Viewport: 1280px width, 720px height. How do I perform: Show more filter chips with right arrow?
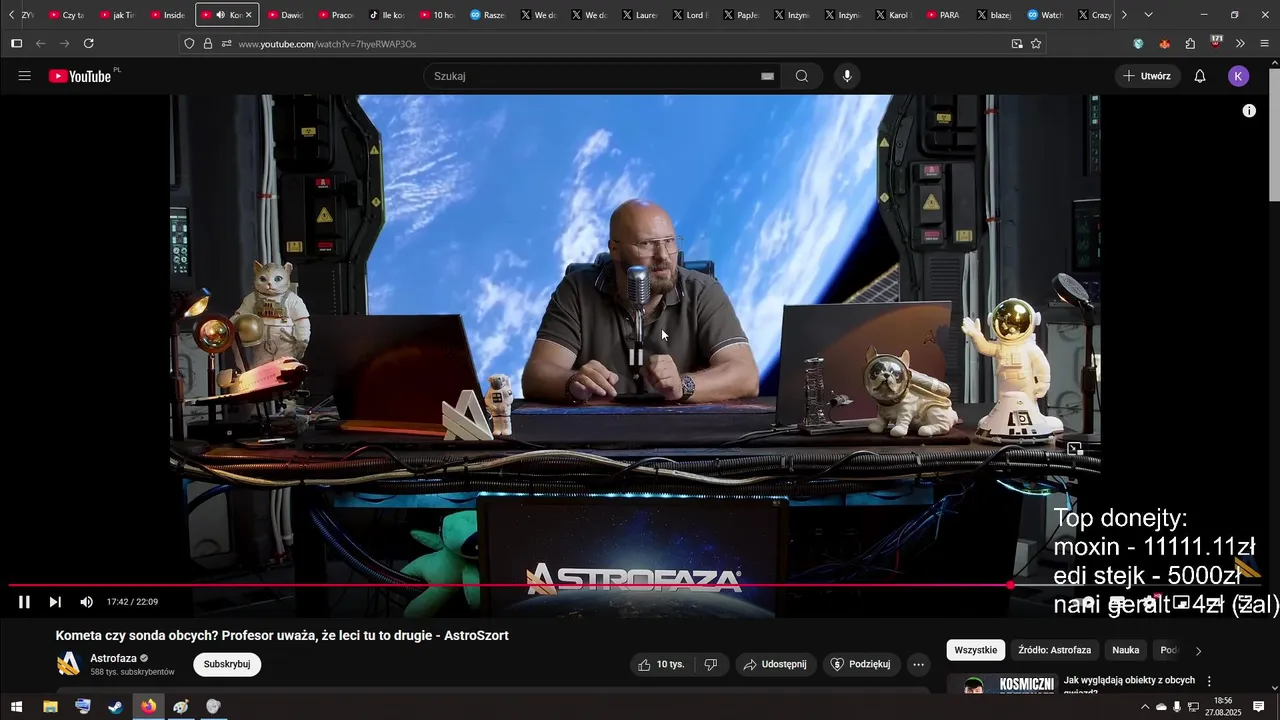(1198, 651)
